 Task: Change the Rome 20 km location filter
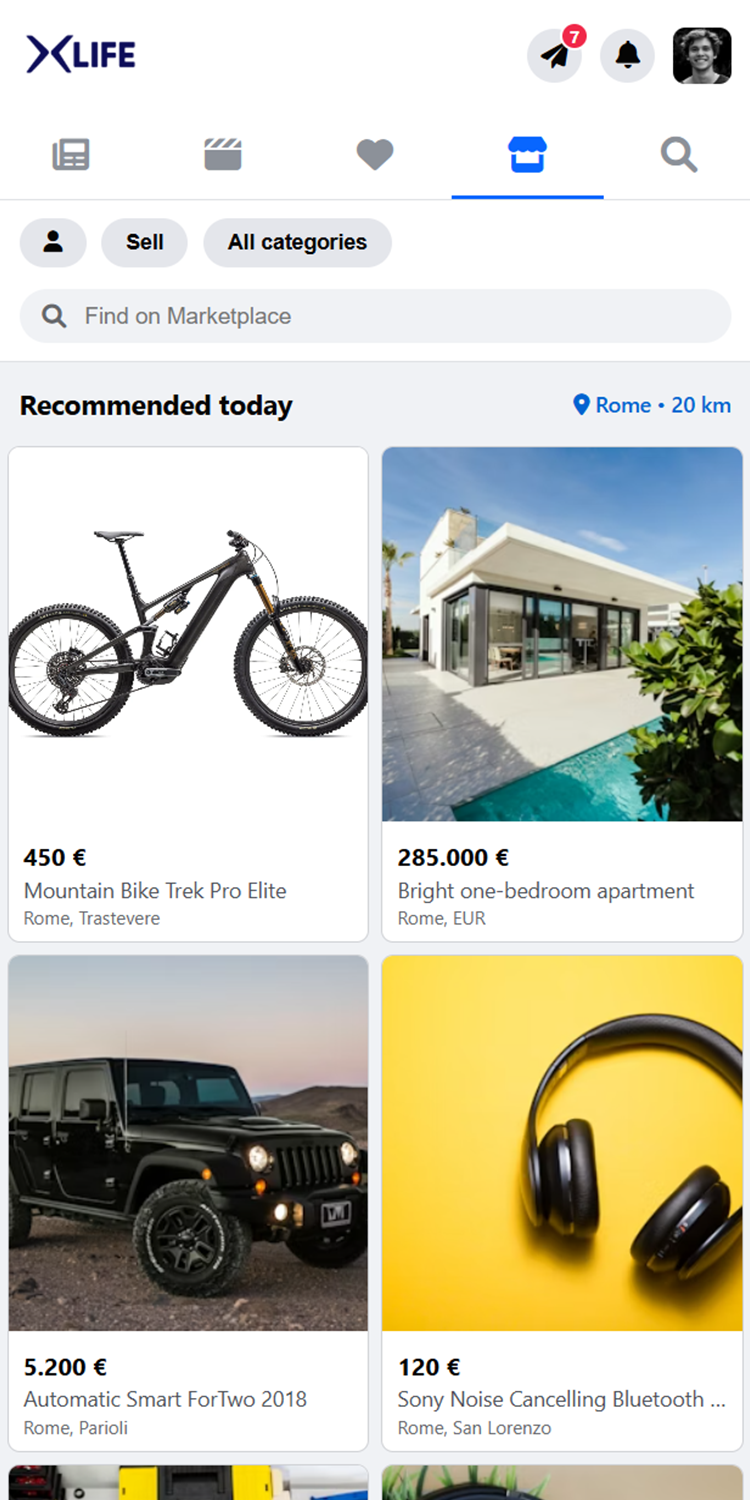(x=652, y=405)
